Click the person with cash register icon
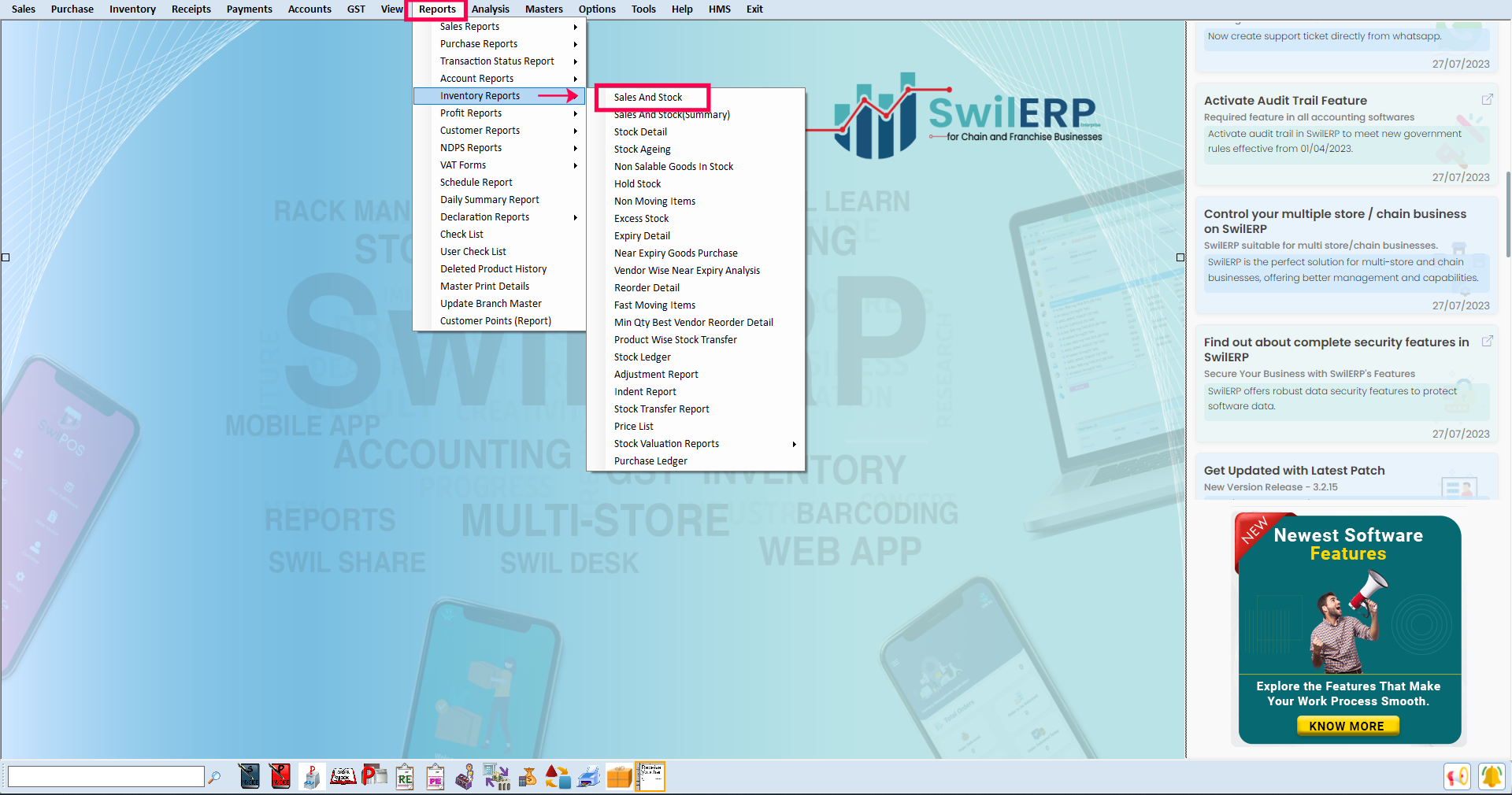Image resolution: width=1512 pixels, height=795 pixels. click(465, 777)
